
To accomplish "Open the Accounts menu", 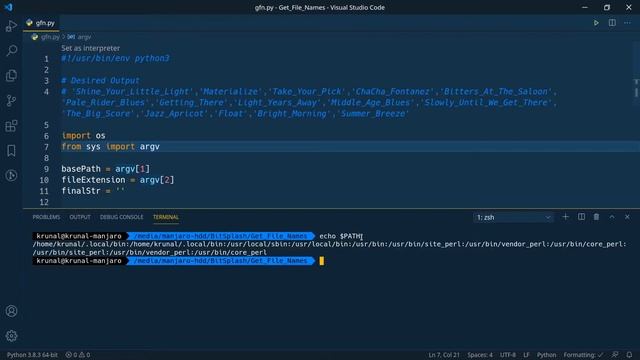I will click(11, 311).
